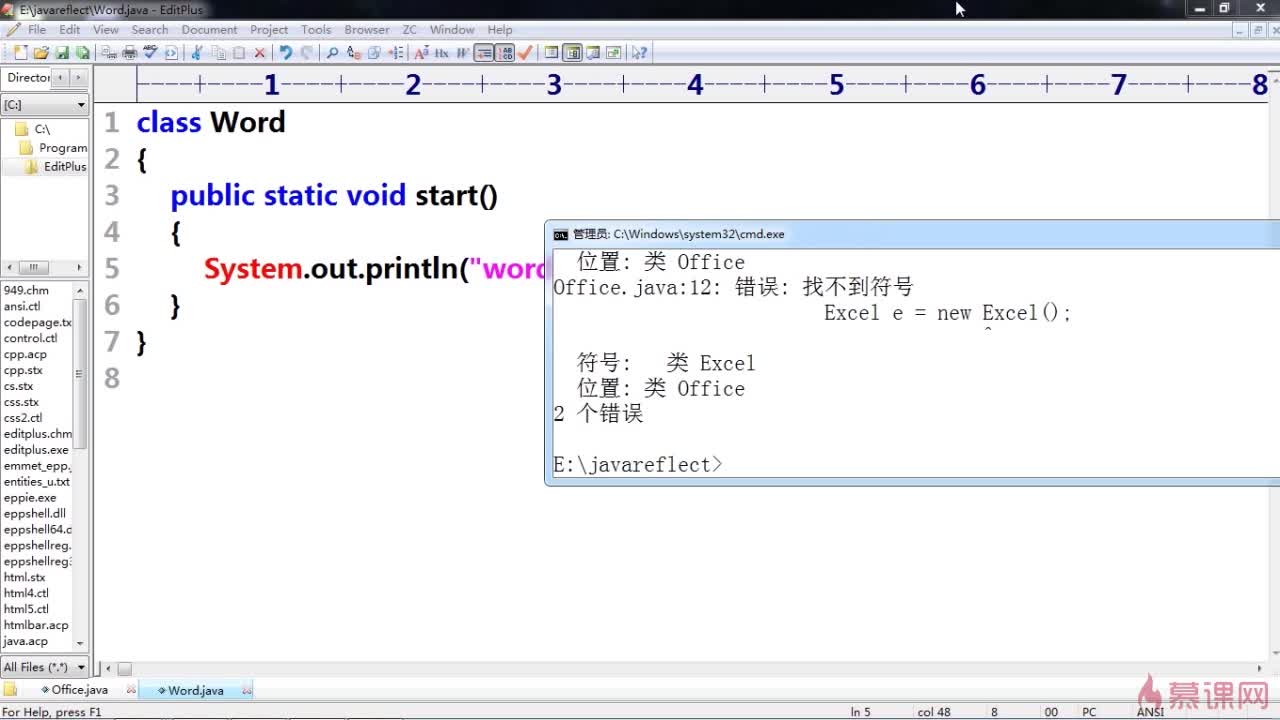This screenshot has width=1280, height=720.
Task: Open the File menu
Action: pos(37,29)
